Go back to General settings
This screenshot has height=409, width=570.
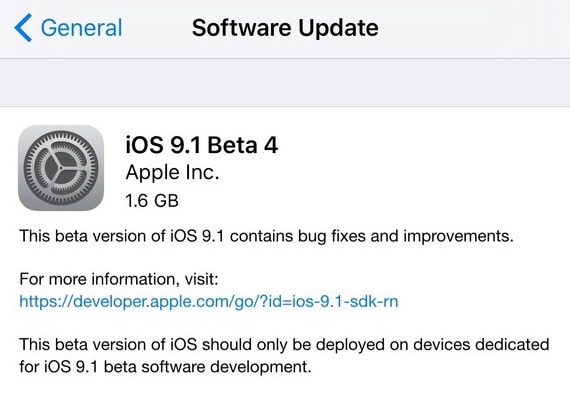(x=68, y=28)
